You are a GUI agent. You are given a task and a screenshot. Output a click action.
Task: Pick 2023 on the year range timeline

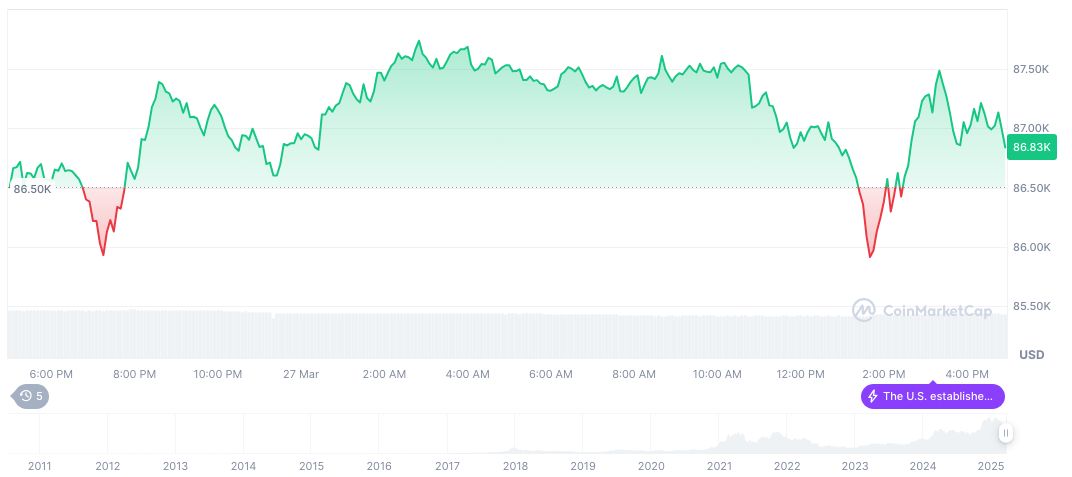pyautogui.click(x=855, y=466)
